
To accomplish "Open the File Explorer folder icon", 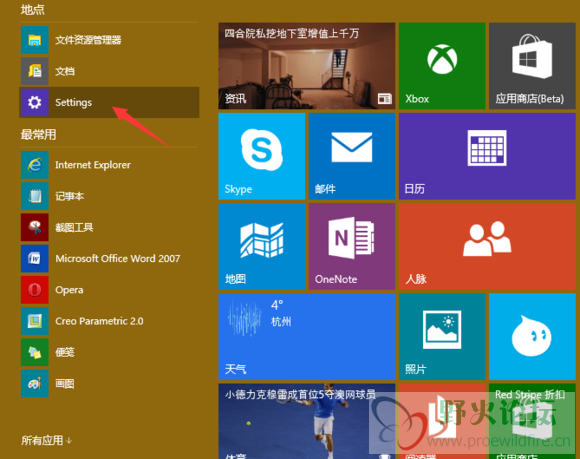I will pos(34,40).
